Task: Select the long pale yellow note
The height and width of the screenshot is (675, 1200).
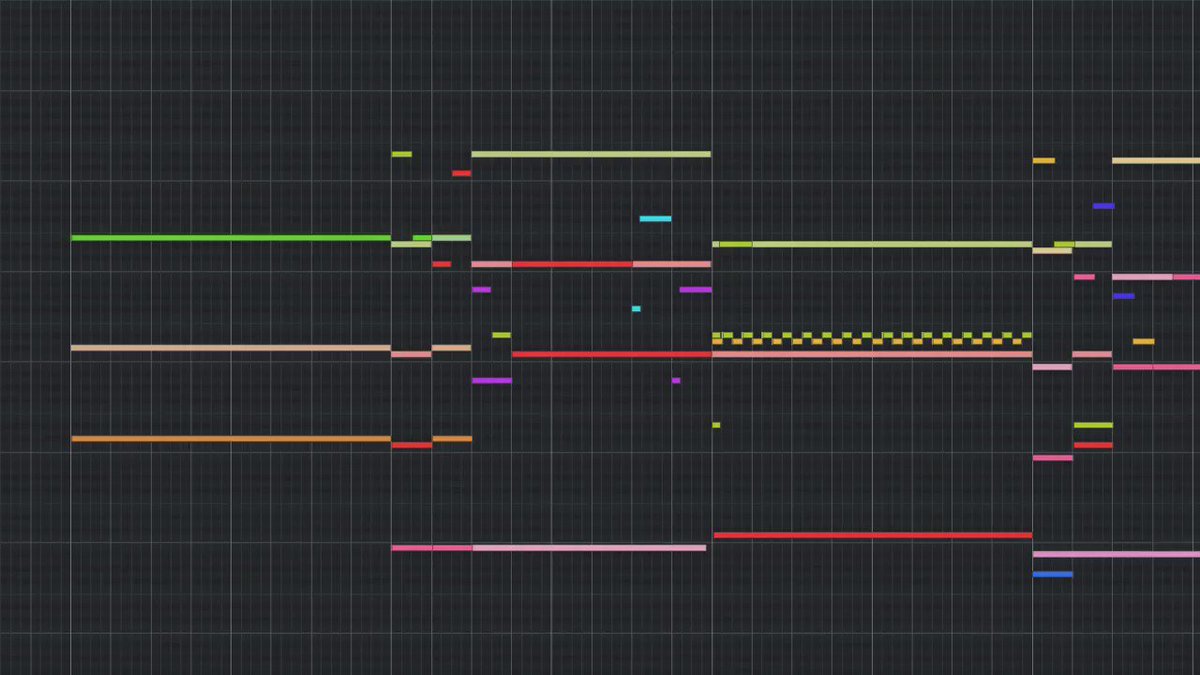Action: pos(1156,160)
